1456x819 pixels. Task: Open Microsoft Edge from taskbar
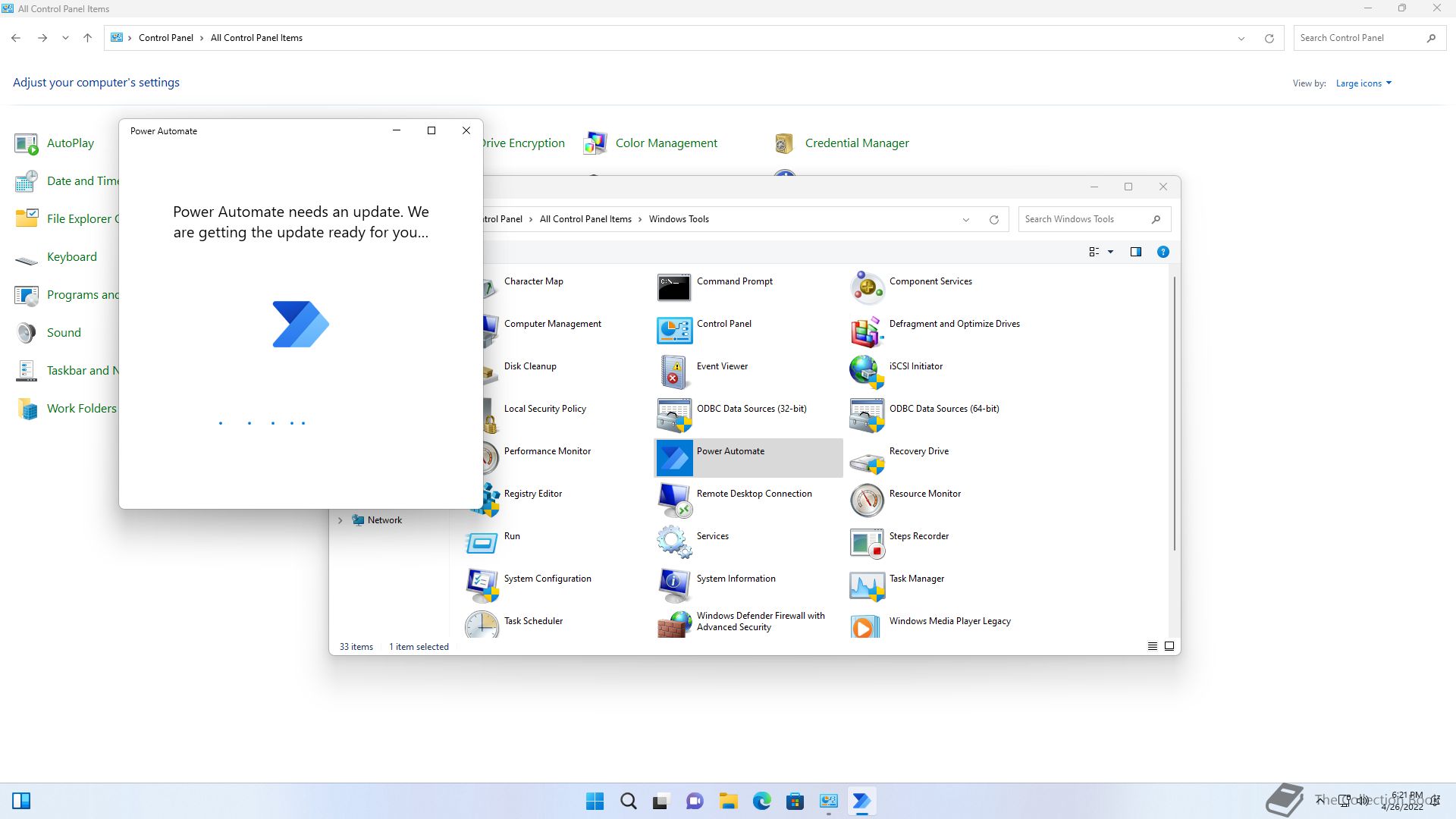pos(761,801)
